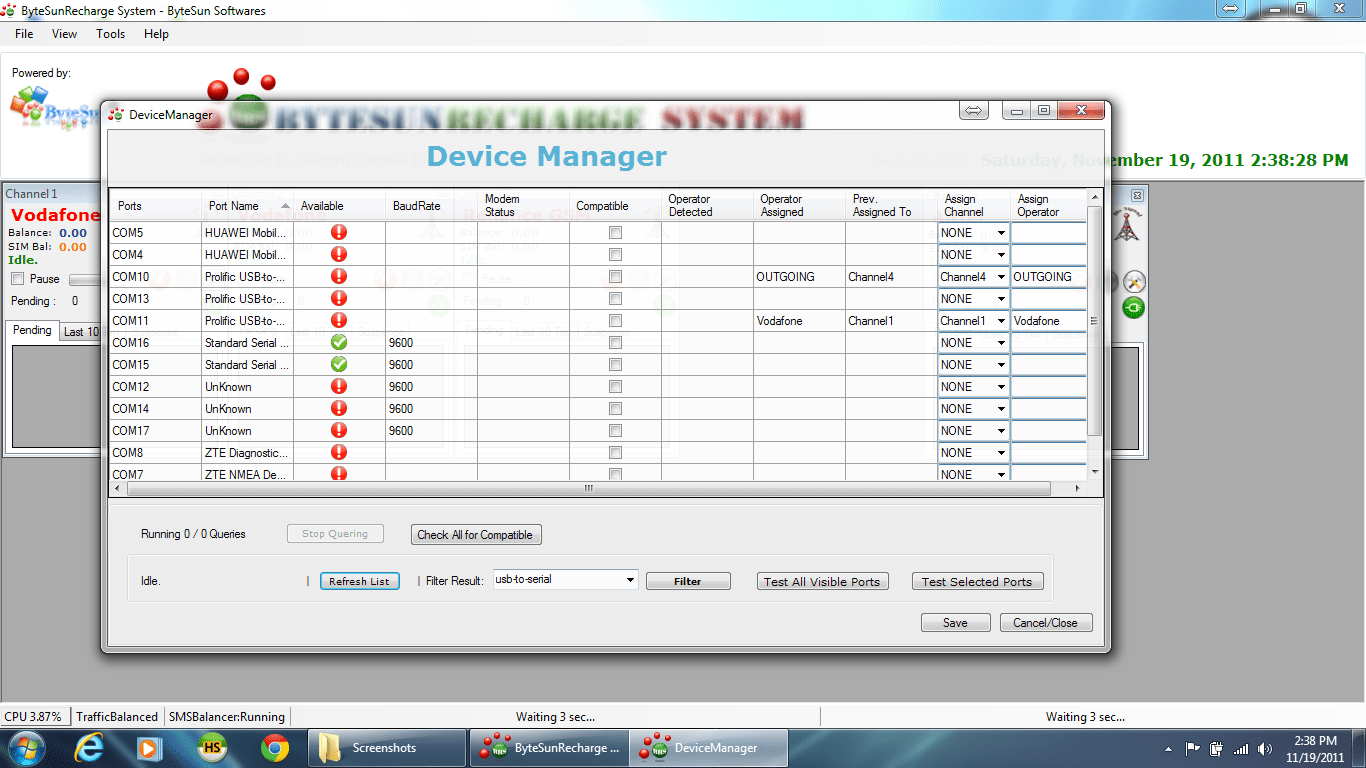Image resolution: width=1366 pixels, height=768 pixels.
Task: Tick the Compatible checkbox for COM10
Action: click(x=615, y=276)
